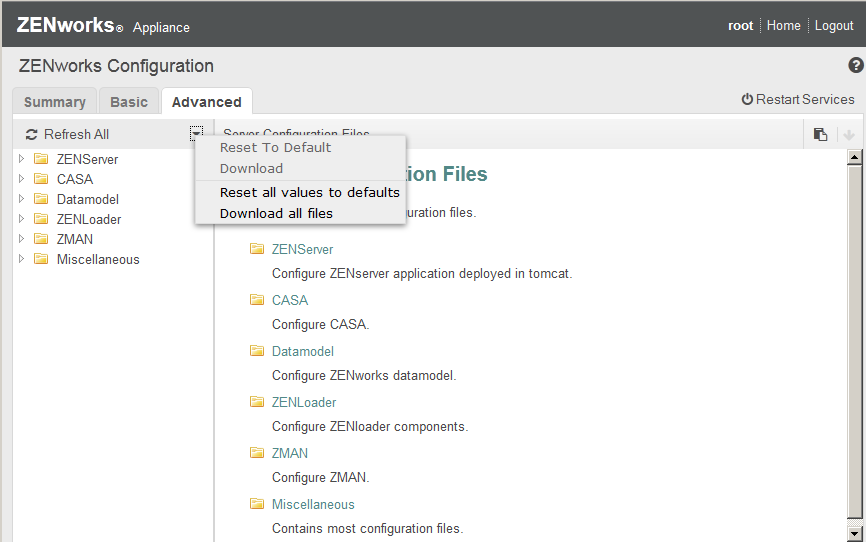866x542 pixels.
Task: Click the ZMAN folder icon in content pane
Action: [x=257, y=453]
